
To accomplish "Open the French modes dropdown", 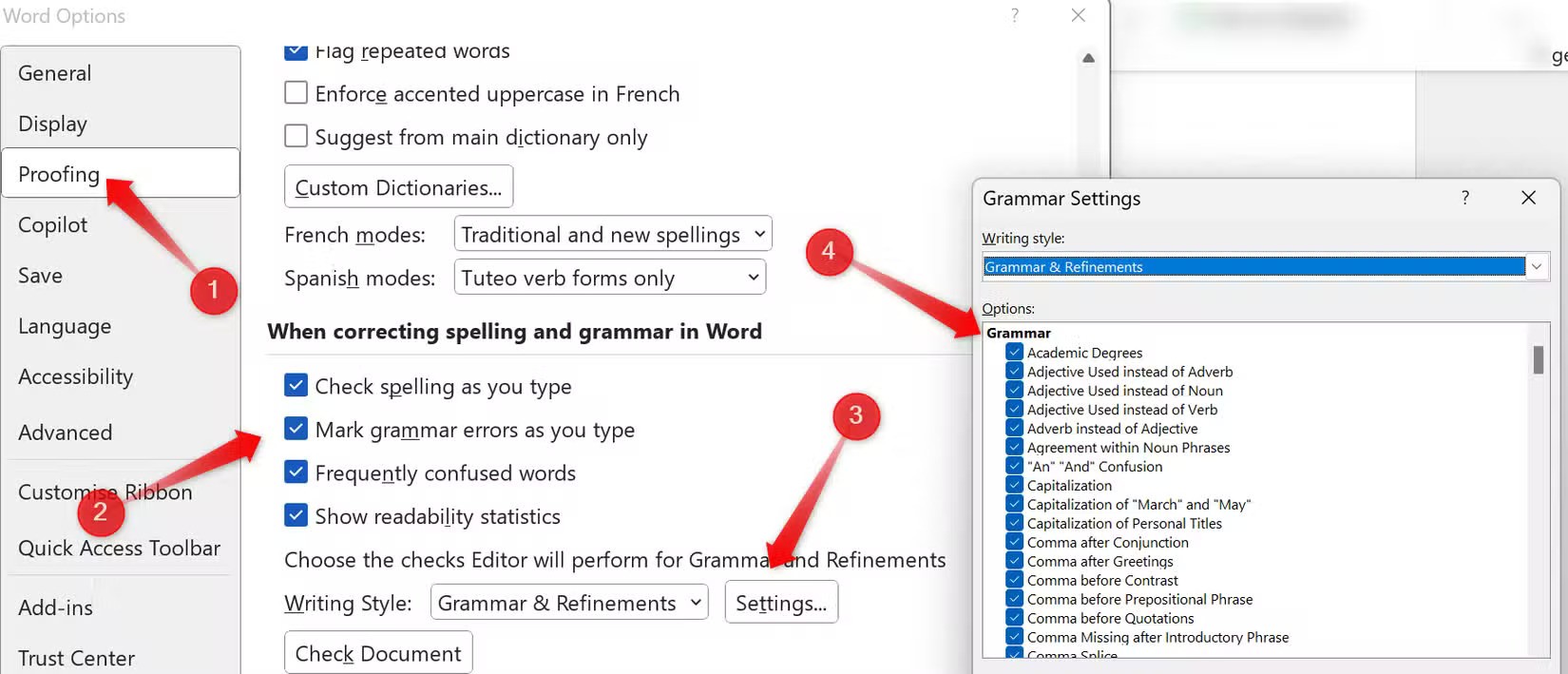I will click(x=613, y=234).
